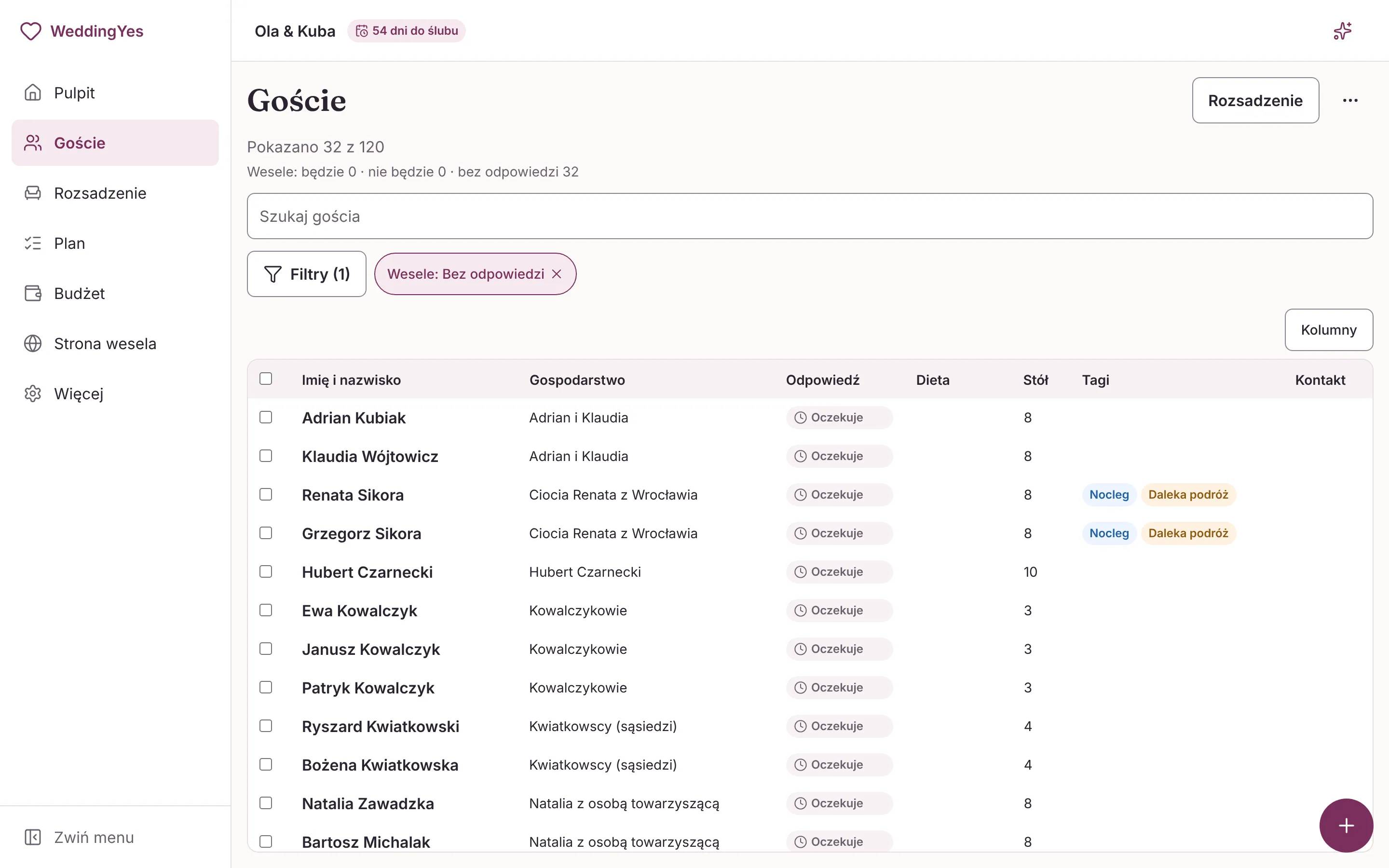This screenshot has width=1389, height=868.
Task: Open guest Janusz Kowalczyk
Action: (x=371, y=649)
